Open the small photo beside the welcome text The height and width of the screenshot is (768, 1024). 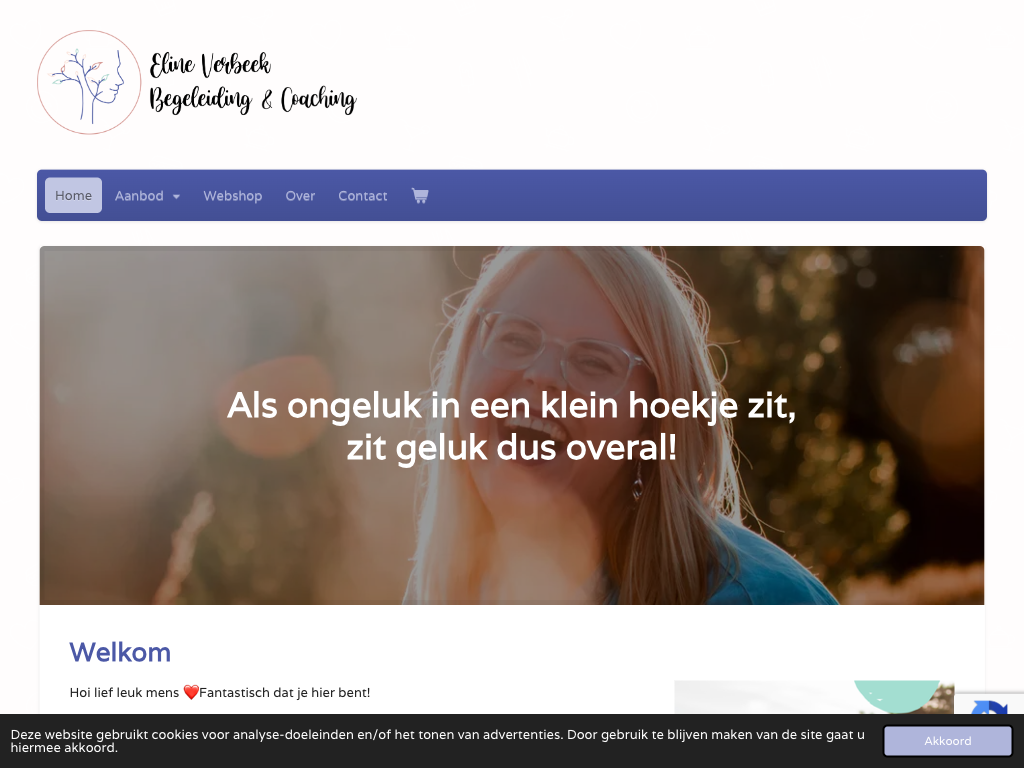click(814, 697)
